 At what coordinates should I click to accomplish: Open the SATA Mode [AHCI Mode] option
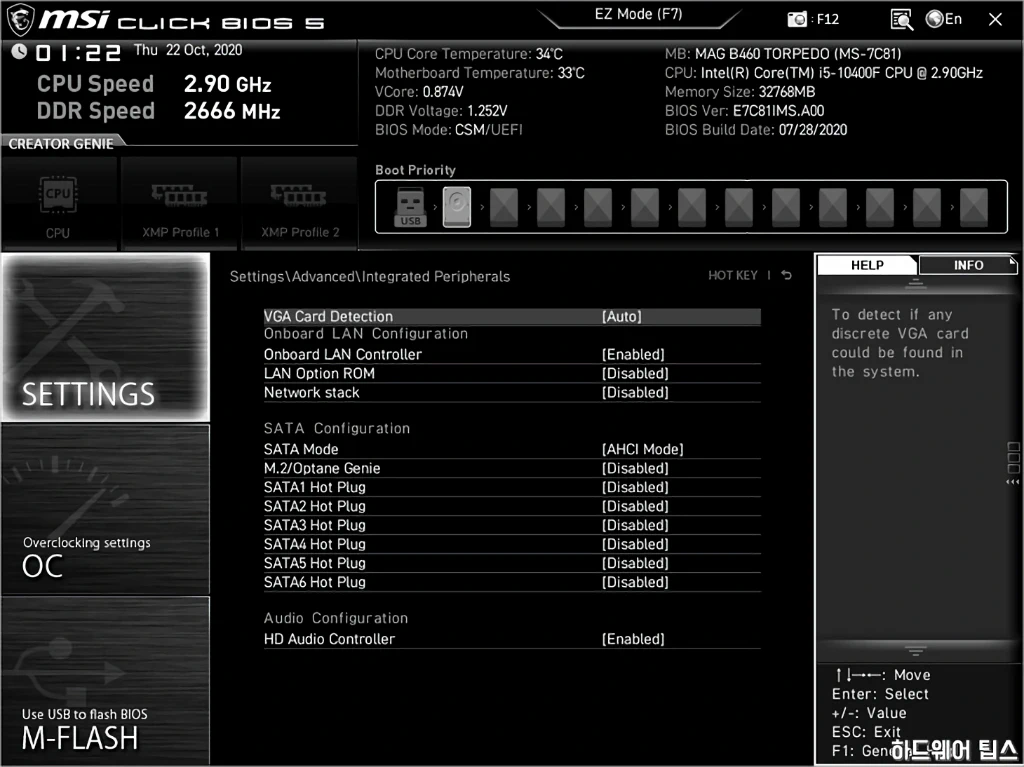[x=512, y=449]
